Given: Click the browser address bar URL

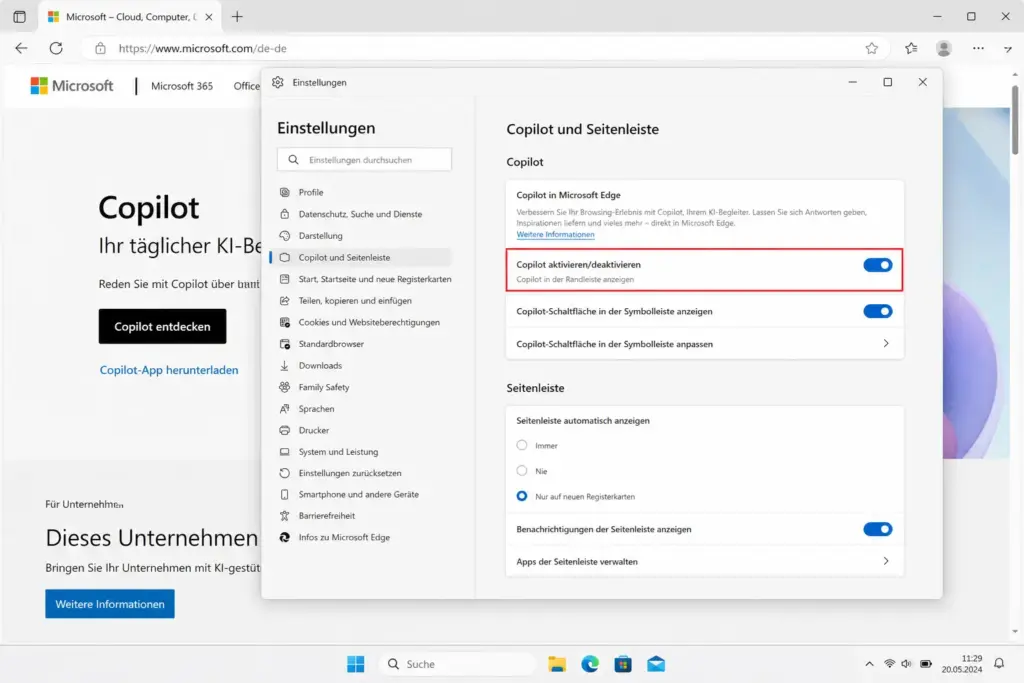Looking at the screenshot, I should (202, 48).
